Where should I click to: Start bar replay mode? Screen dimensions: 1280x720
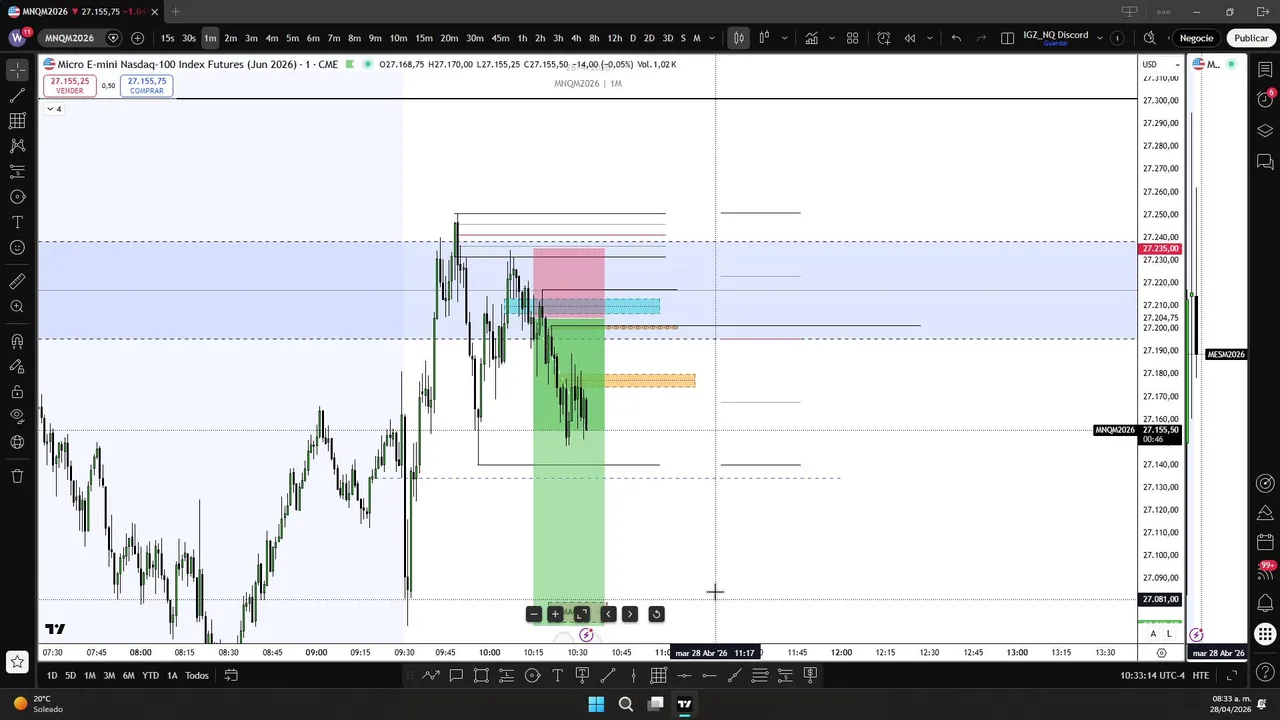pos(910,38)
